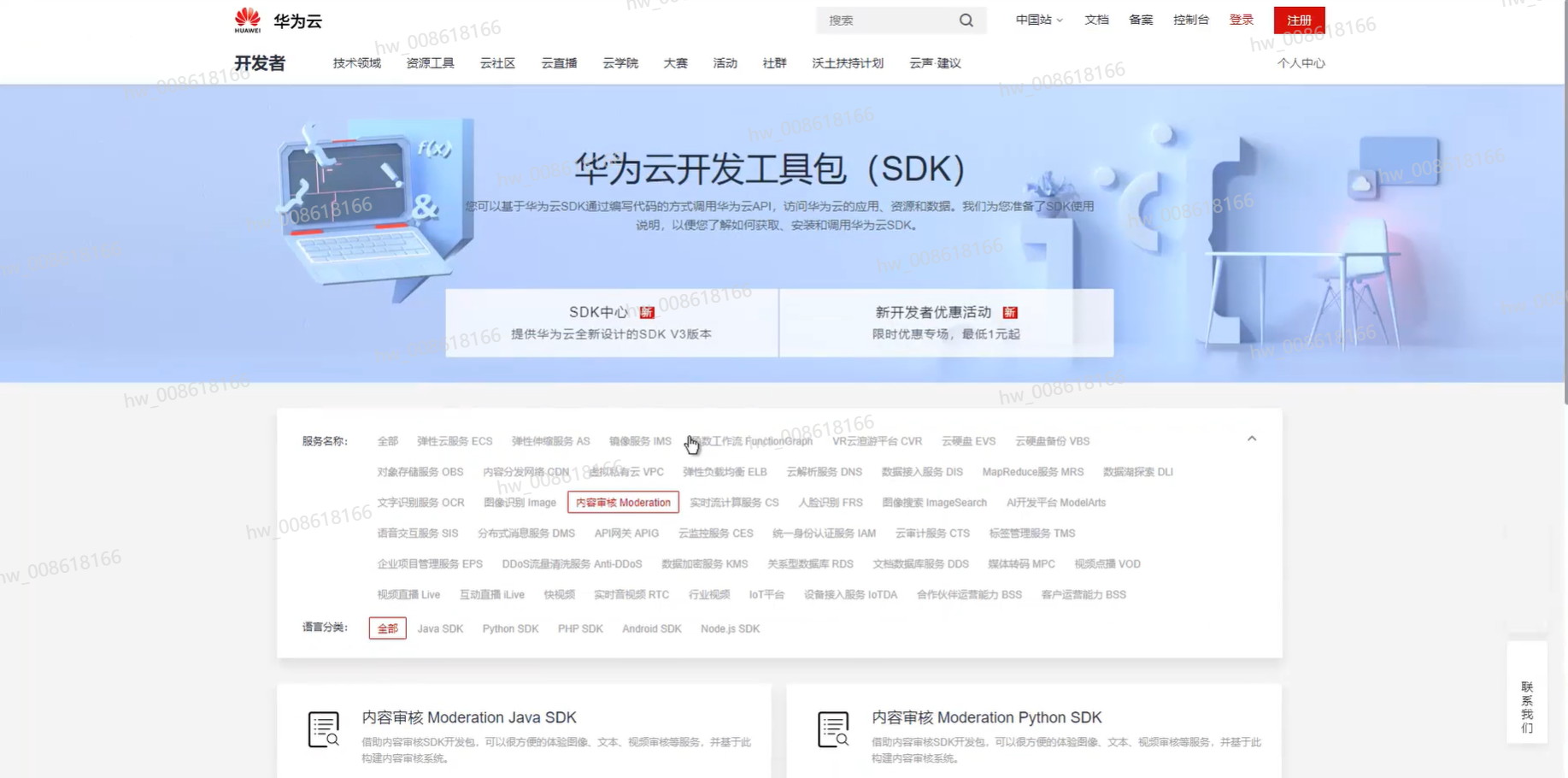Image resolution: width=1568 pixels, height=778 pixels.
Task: Open the 资源工具 menu
Action: point(430,63)
